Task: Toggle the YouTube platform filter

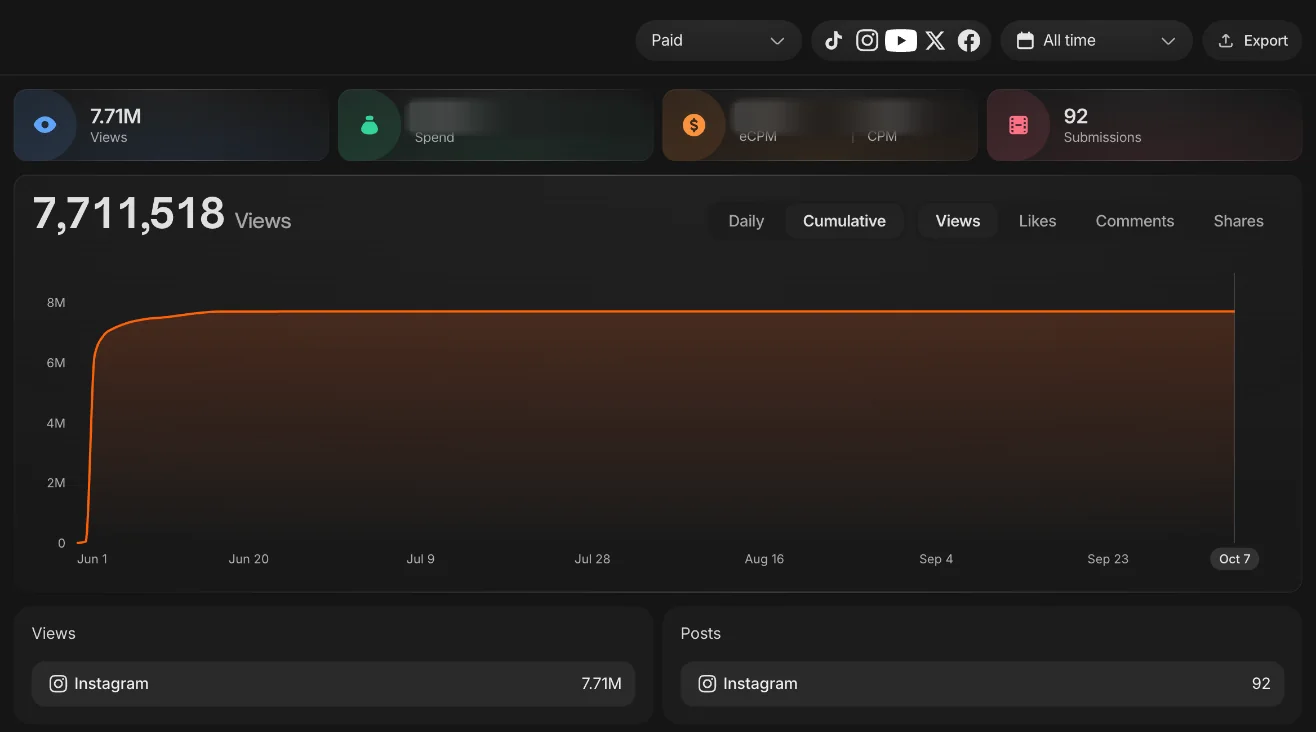Action: (901, 41)
